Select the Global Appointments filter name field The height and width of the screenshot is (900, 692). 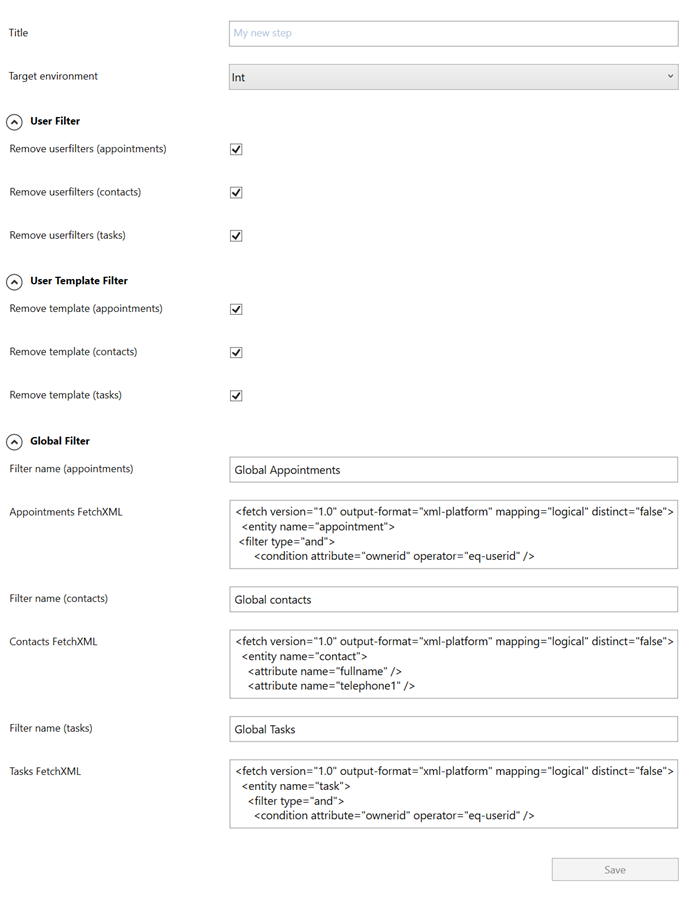click(x=452, y=469)
